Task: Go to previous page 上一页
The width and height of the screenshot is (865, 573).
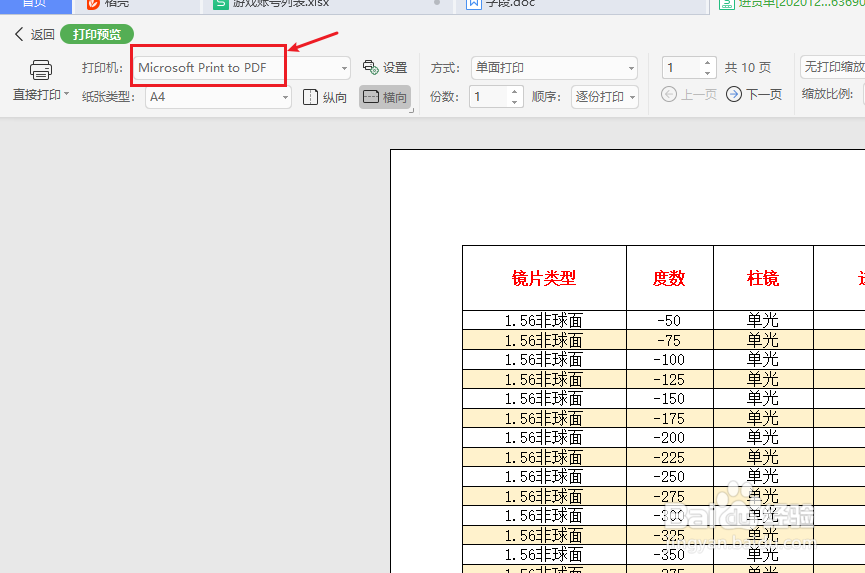Action: pyautogui.click(x=688, y=94)
